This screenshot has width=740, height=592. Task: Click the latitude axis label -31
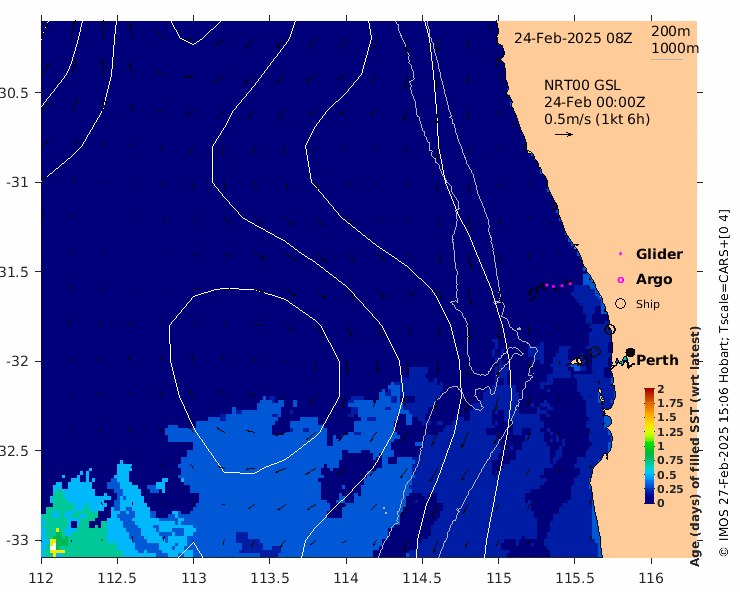(x=18, y=182)
